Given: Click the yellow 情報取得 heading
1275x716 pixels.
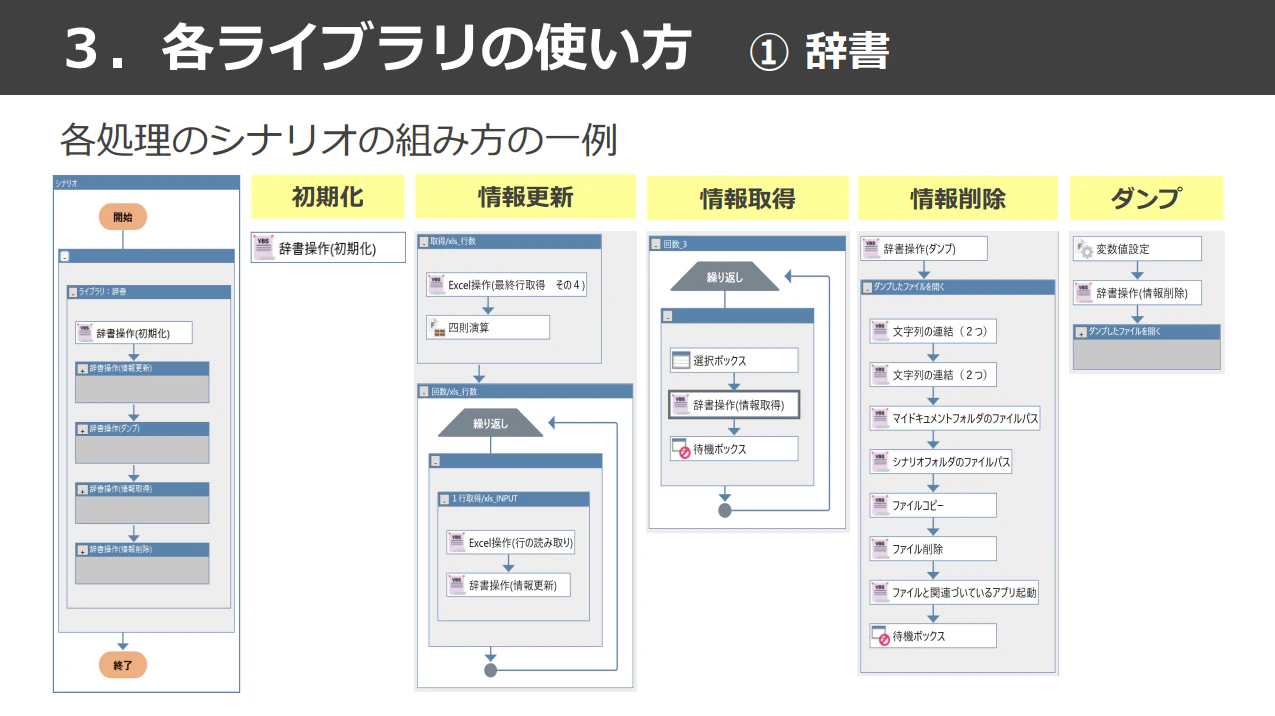Looking at the screenshot, I should pos(747,199).
